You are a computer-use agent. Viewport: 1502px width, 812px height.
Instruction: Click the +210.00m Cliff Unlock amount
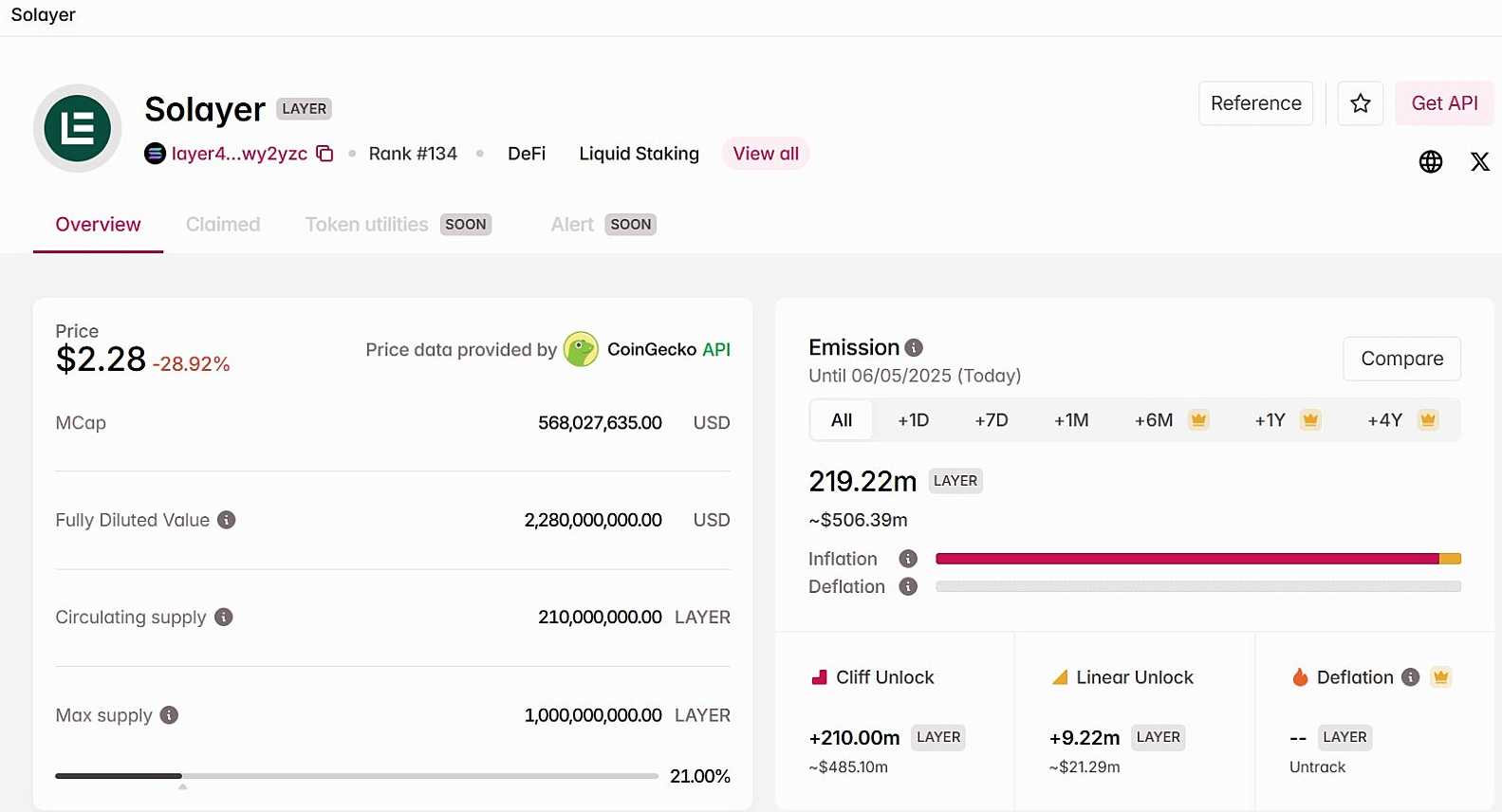pos(854,737)
